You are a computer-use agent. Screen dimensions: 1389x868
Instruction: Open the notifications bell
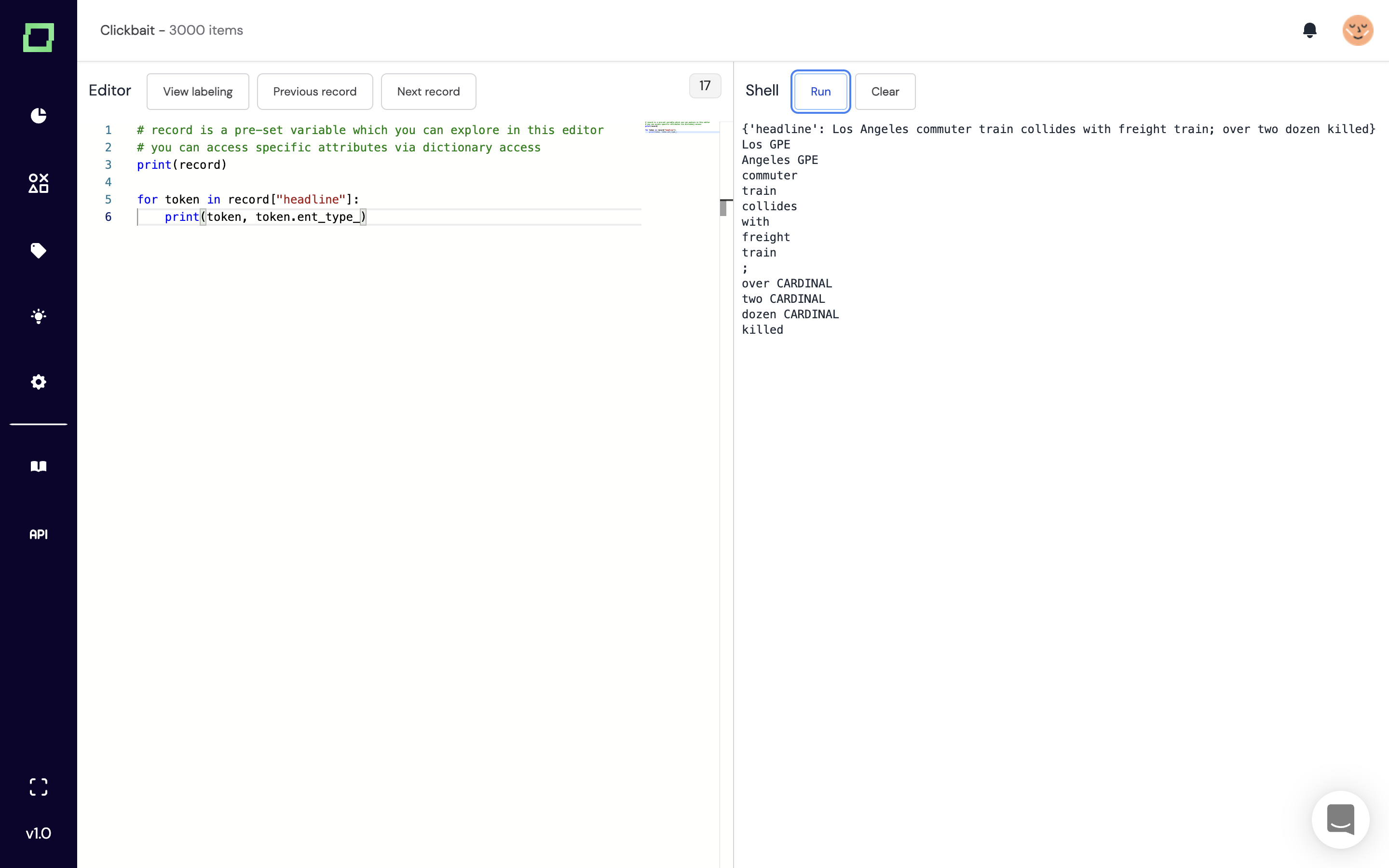coord(1309,30)
